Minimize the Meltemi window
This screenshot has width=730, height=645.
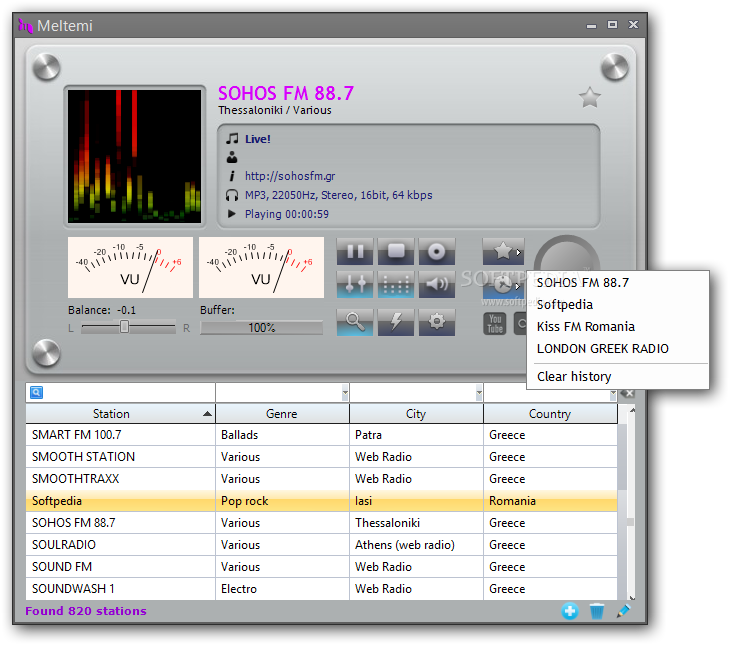point(591,26)
